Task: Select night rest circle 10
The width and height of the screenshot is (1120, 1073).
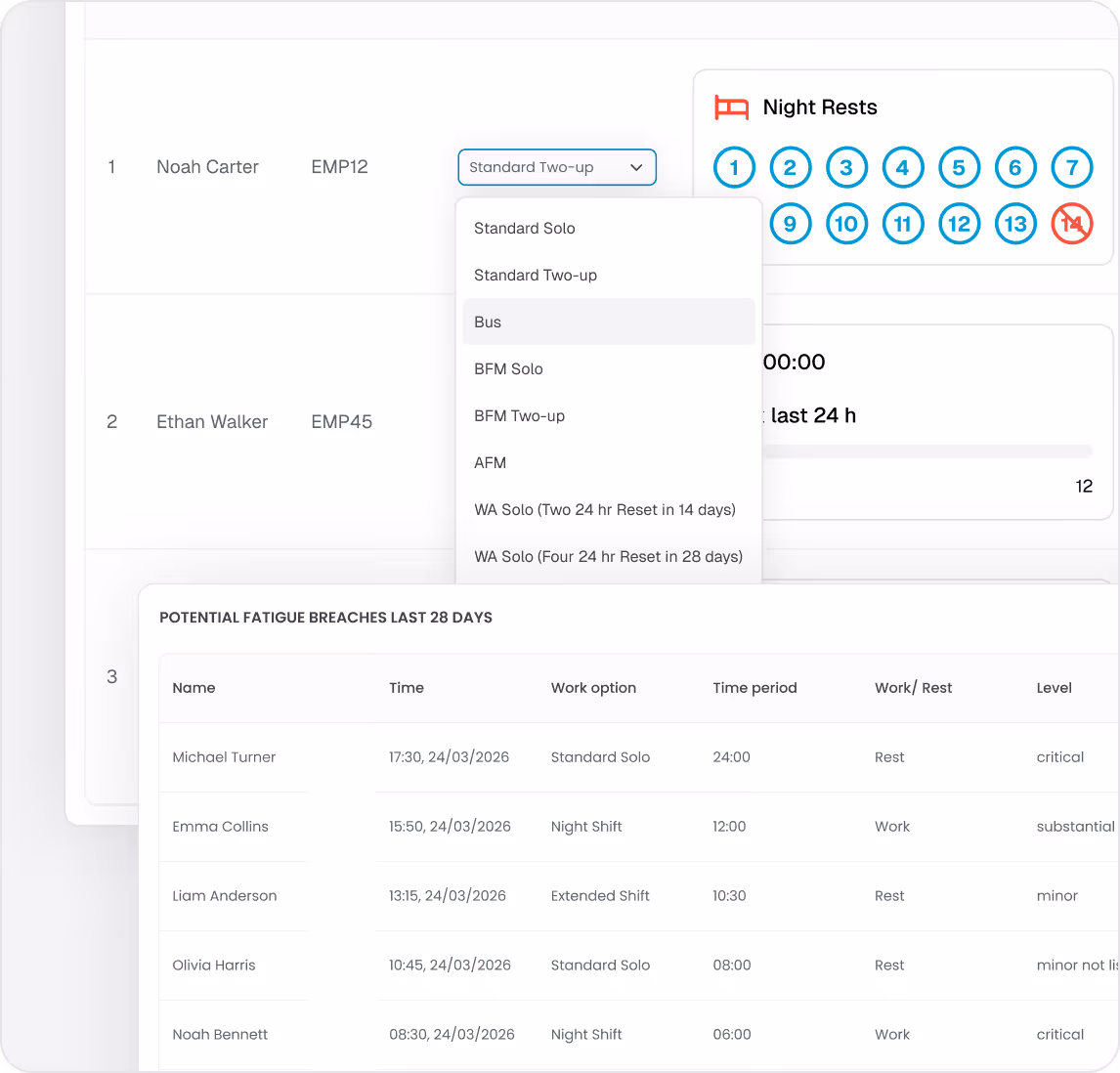Action: 847,224
